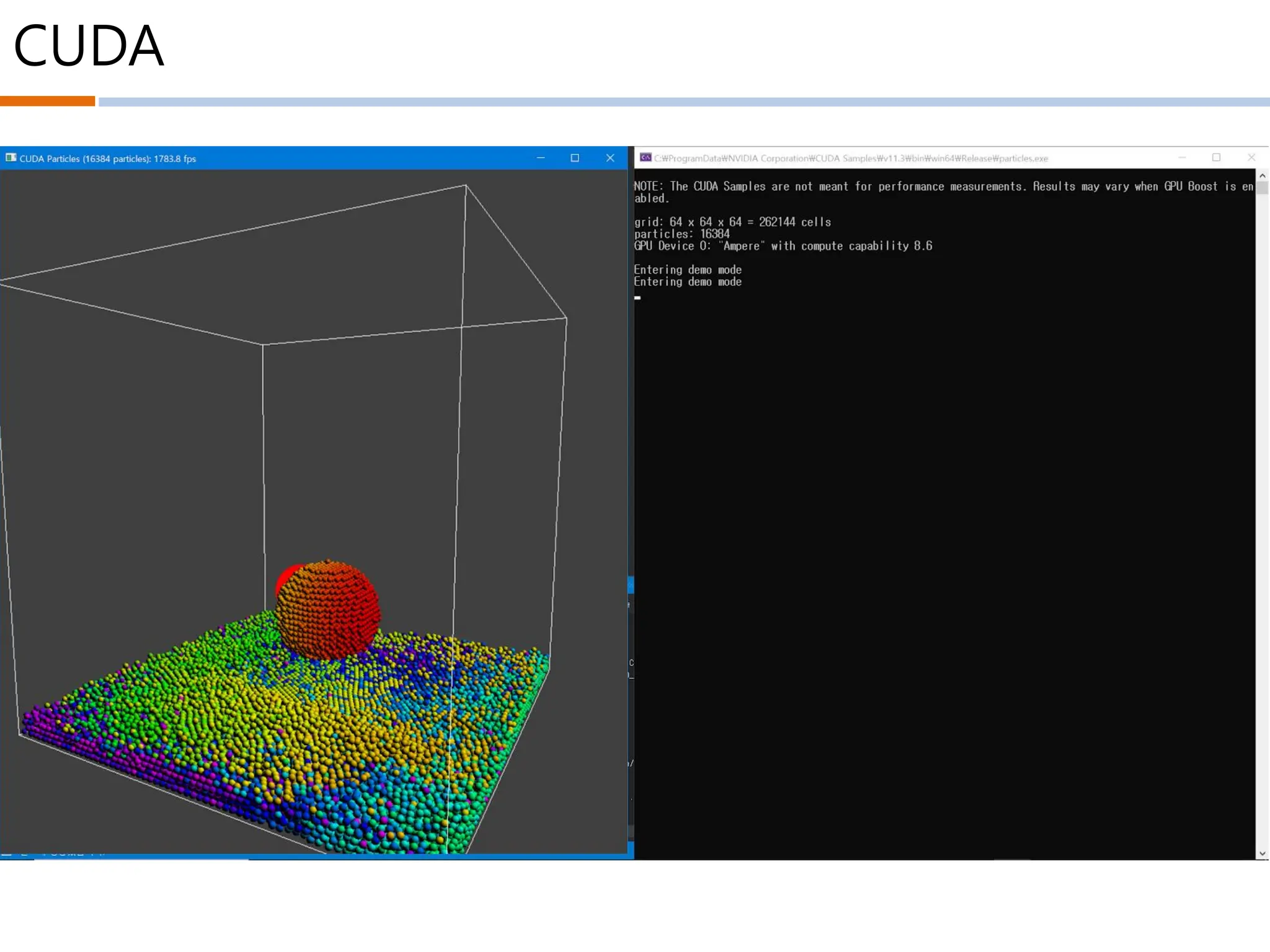
Task: Maximize the particles.exe console window
Action: [1217, 157]
